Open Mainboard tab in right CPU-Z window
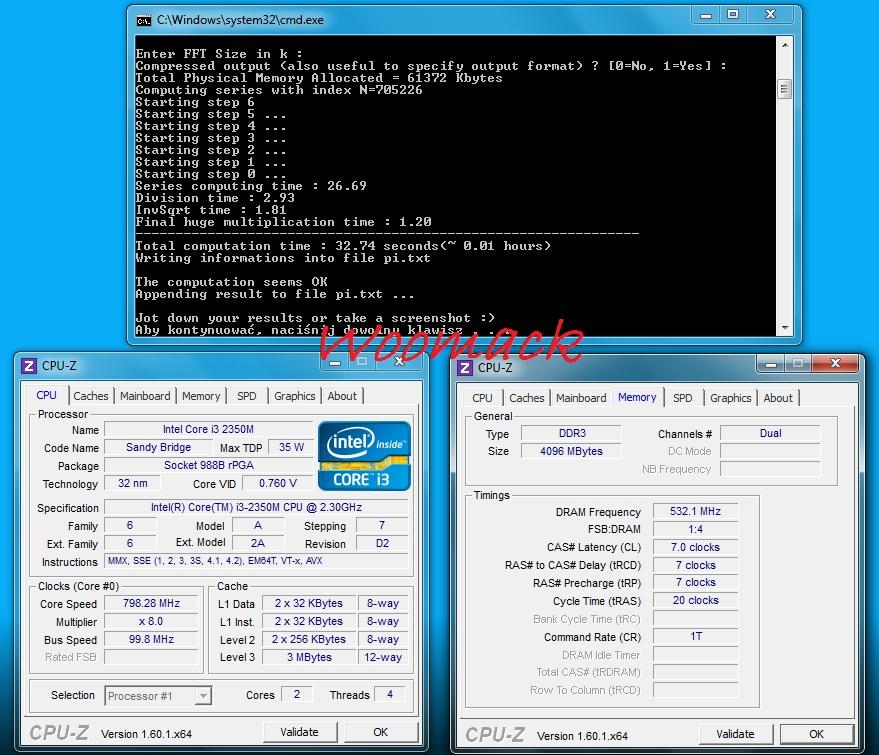This screenshot has width=879, height=755. 581,398
